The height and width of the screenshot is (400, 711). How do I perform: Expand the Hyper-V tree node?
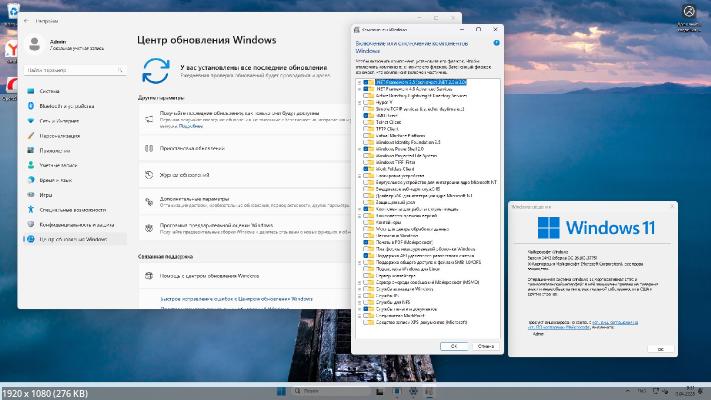(359, 102)
